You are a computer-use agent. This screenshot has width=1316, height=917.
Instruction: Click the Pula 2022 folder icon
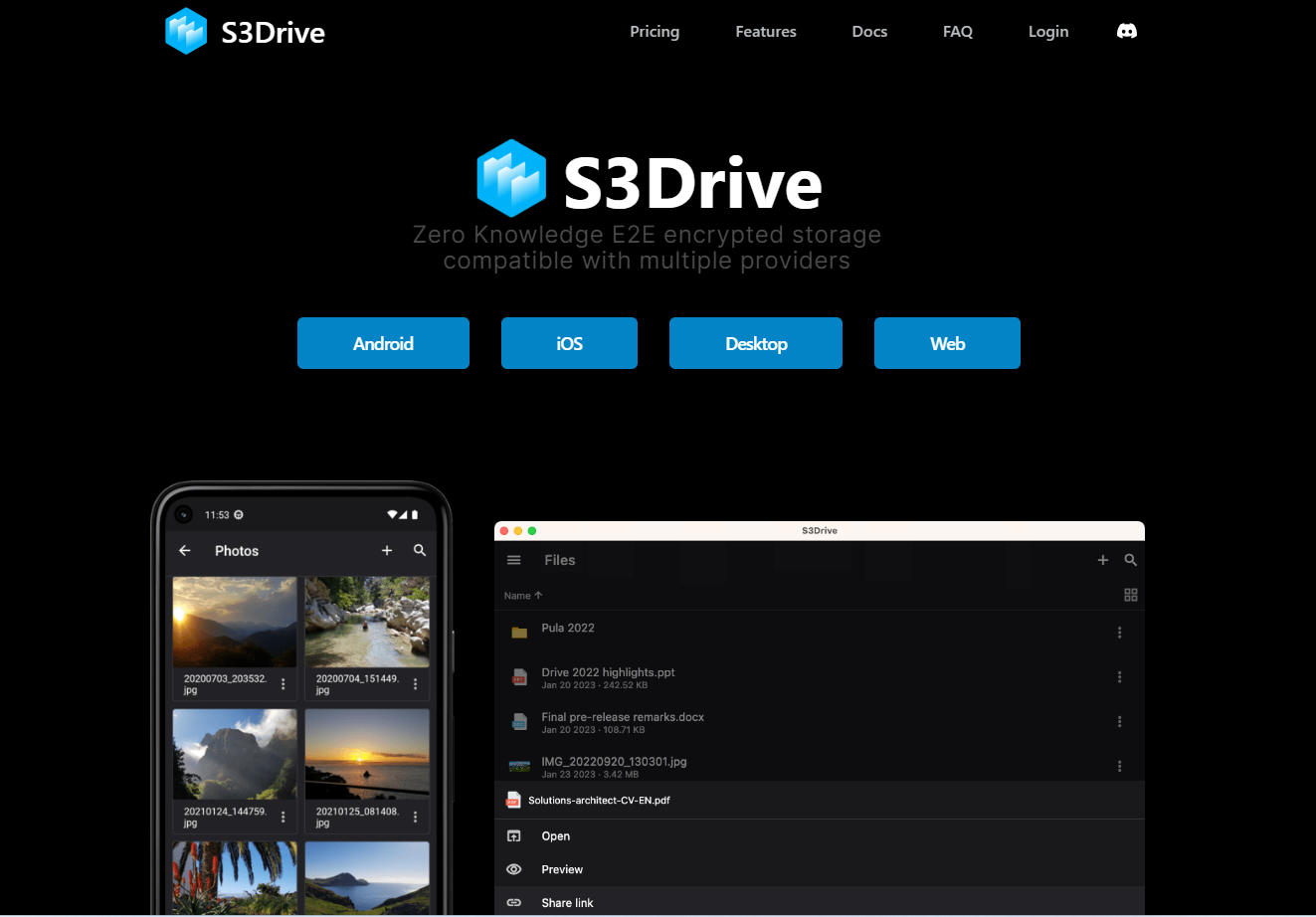pyautogui.click(x=519, y=633)
